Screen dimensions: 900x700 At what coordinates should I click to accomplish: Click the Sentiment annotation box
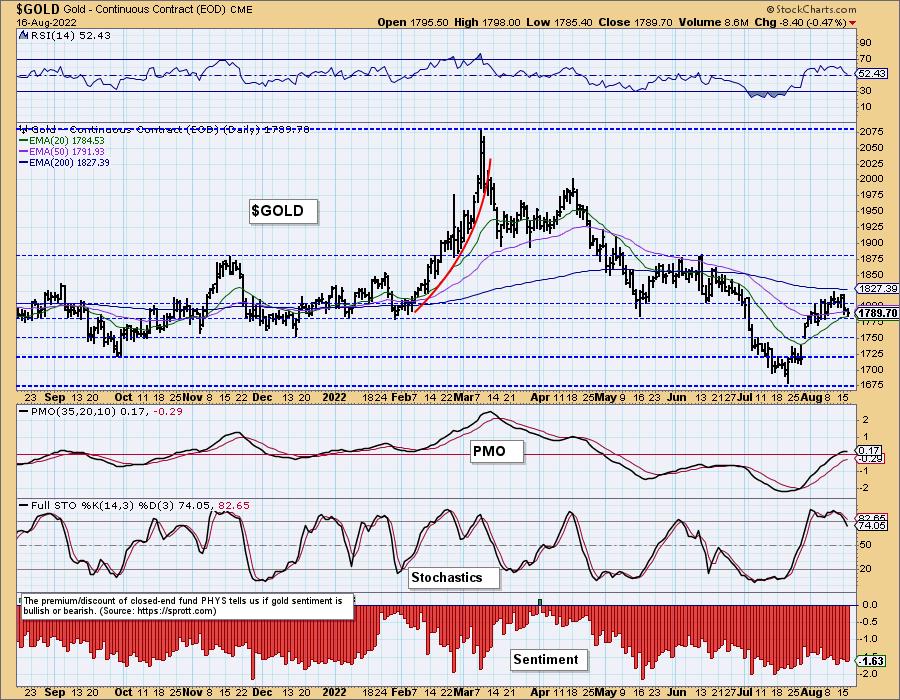pos(549,659)
